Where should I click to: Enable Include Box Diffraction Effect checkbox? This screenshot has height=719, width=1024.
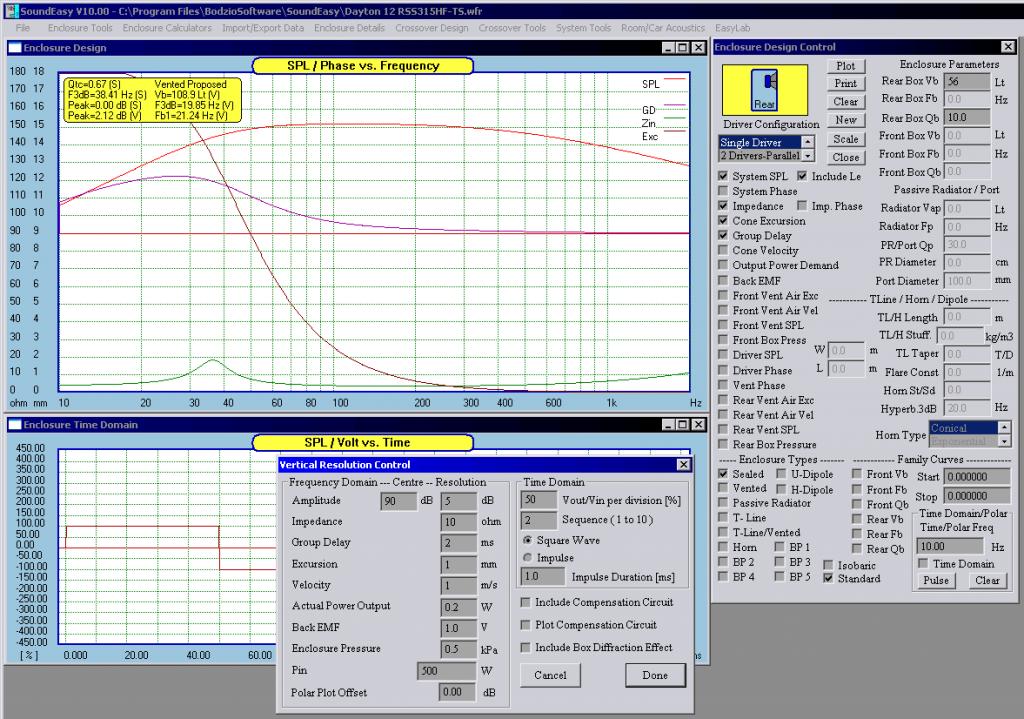pos(526,647)
